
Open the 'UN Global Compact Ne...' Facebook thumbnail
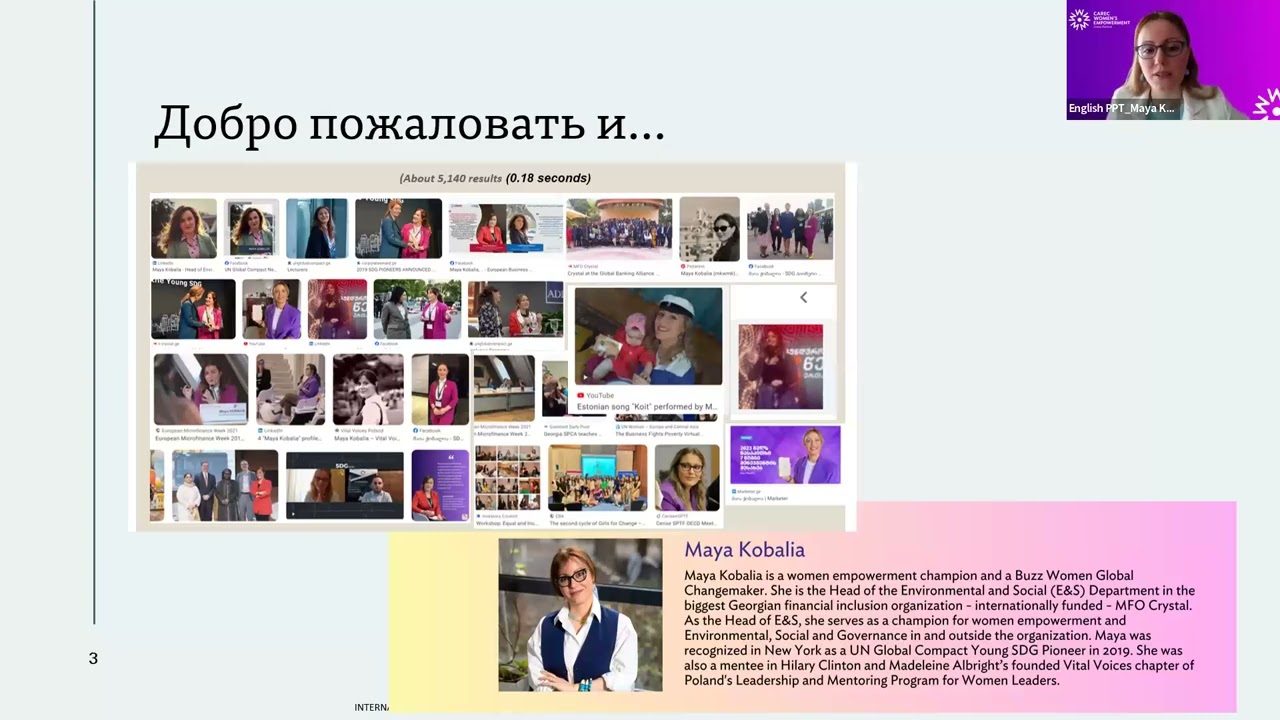coord(252,229)
